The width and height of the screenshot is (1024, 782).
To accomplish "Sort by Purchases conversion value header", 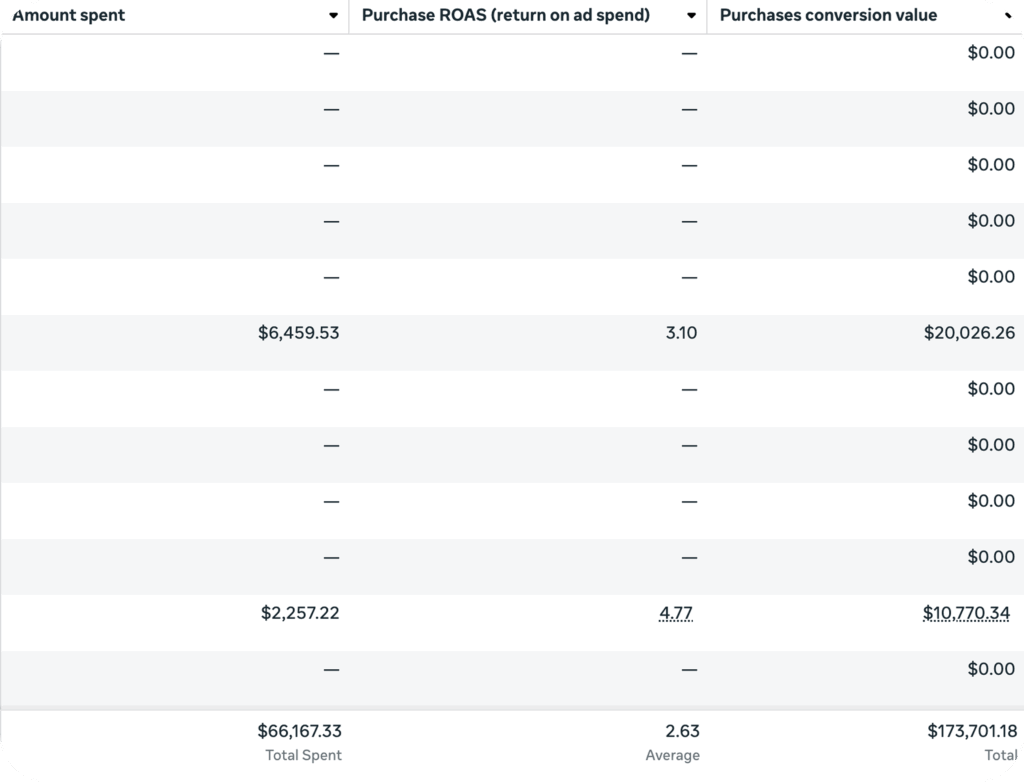I will tap(828, 16).
